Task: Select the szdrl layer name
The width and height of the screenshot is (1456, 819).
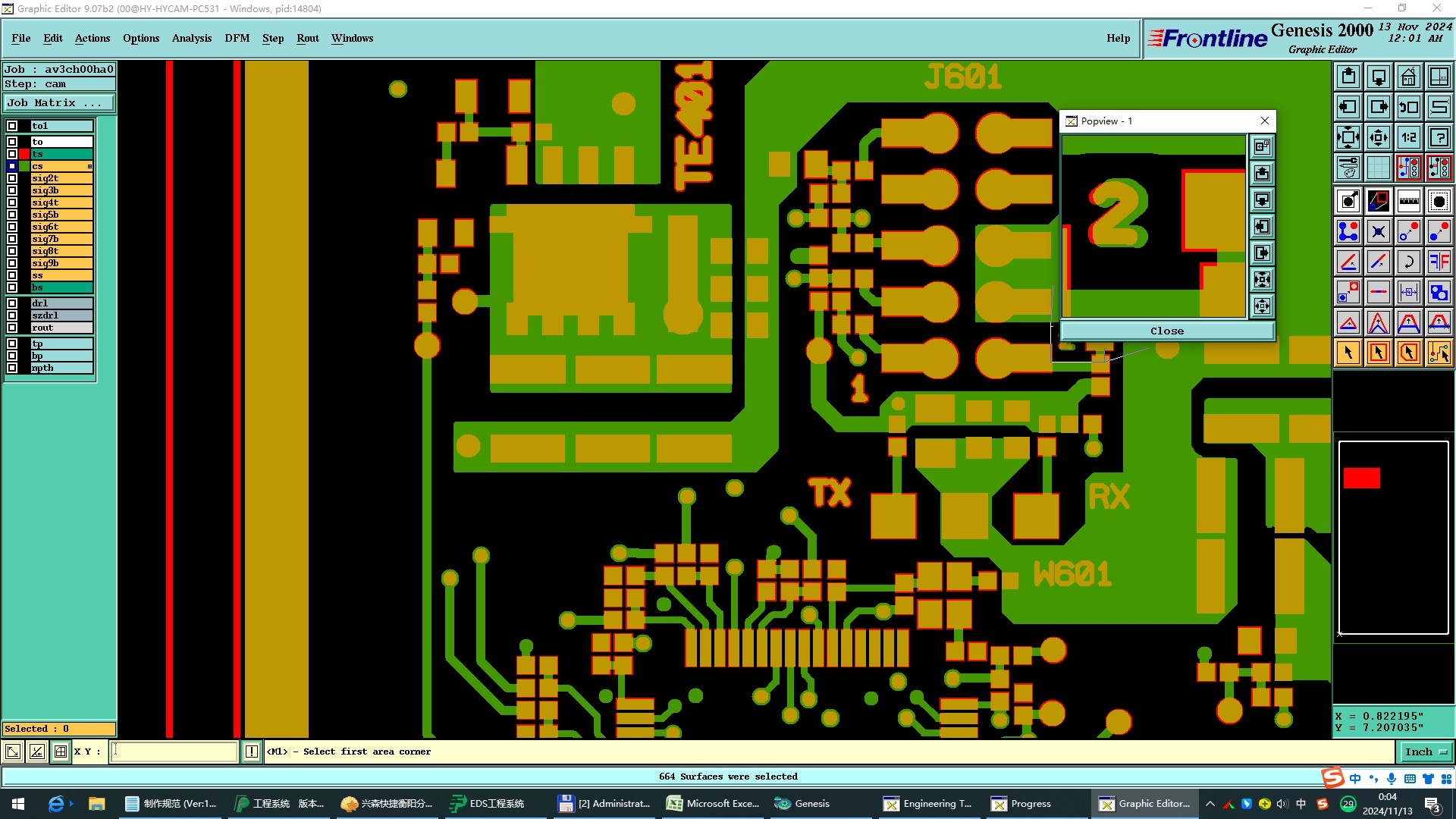Action: click(61, 315)
